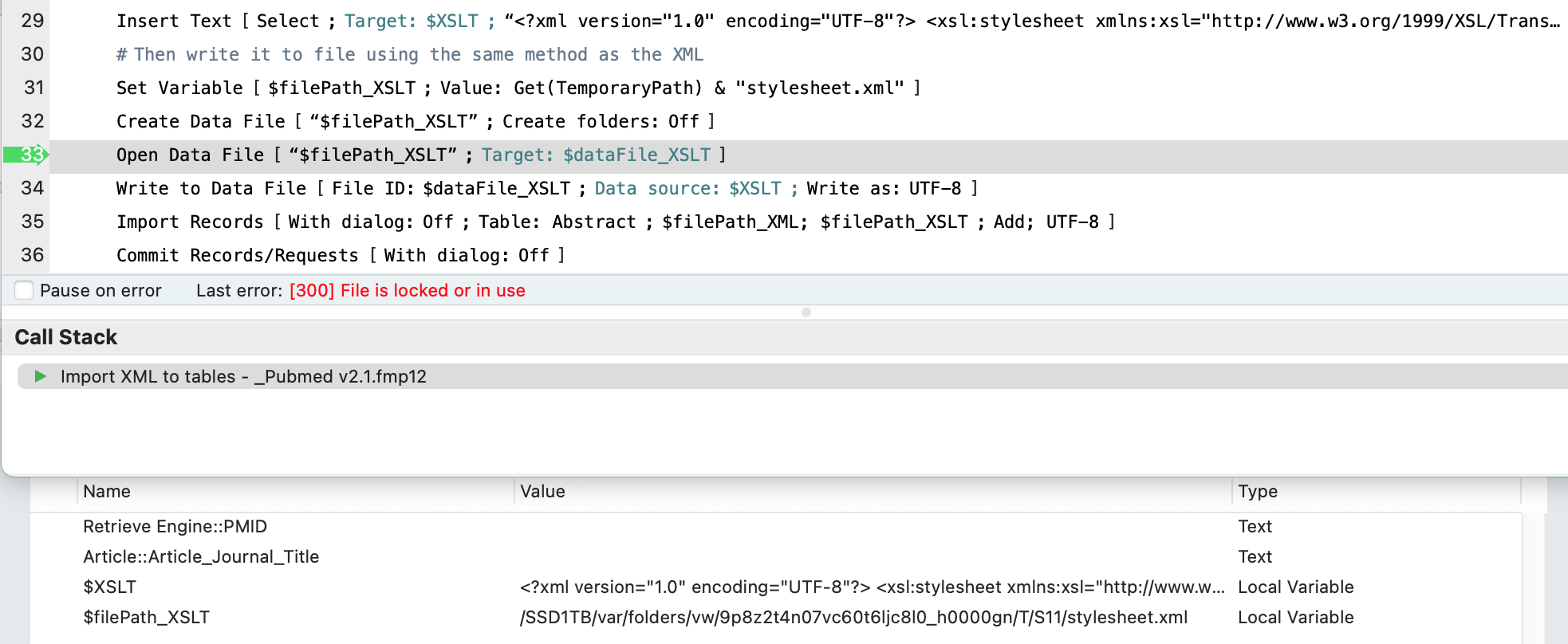The width and height of the screenshot is (1568, 644).
Task: Select the Commit Records/Requests step
Action: click(x=808, y=255)
